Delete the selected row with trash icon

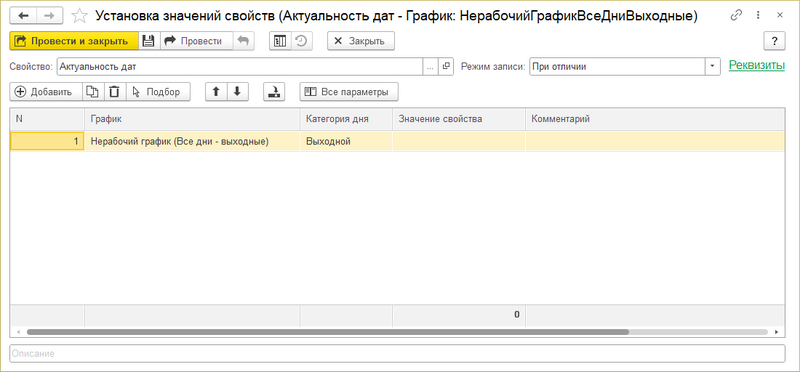115,92
